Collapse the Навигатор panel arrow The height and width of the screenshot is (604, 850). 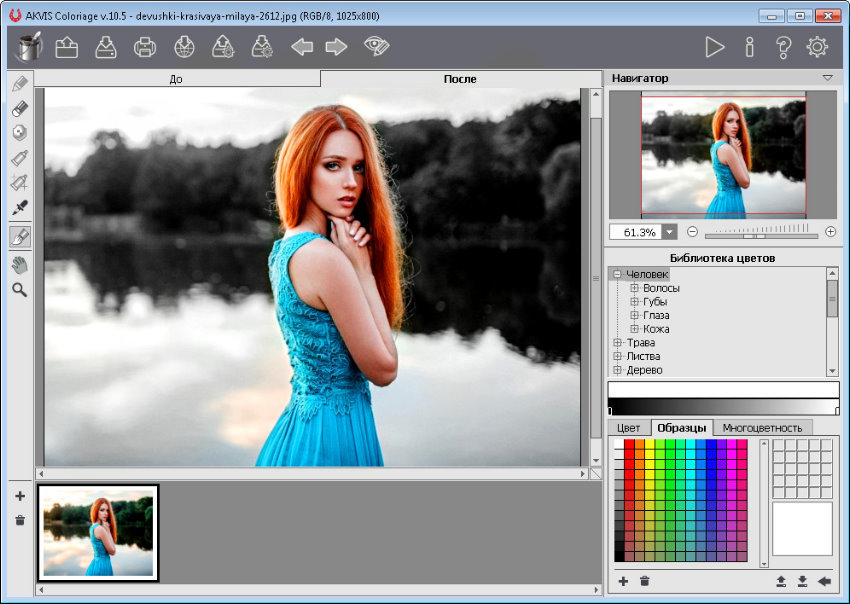pyautogui.click(x=827, y=78)
